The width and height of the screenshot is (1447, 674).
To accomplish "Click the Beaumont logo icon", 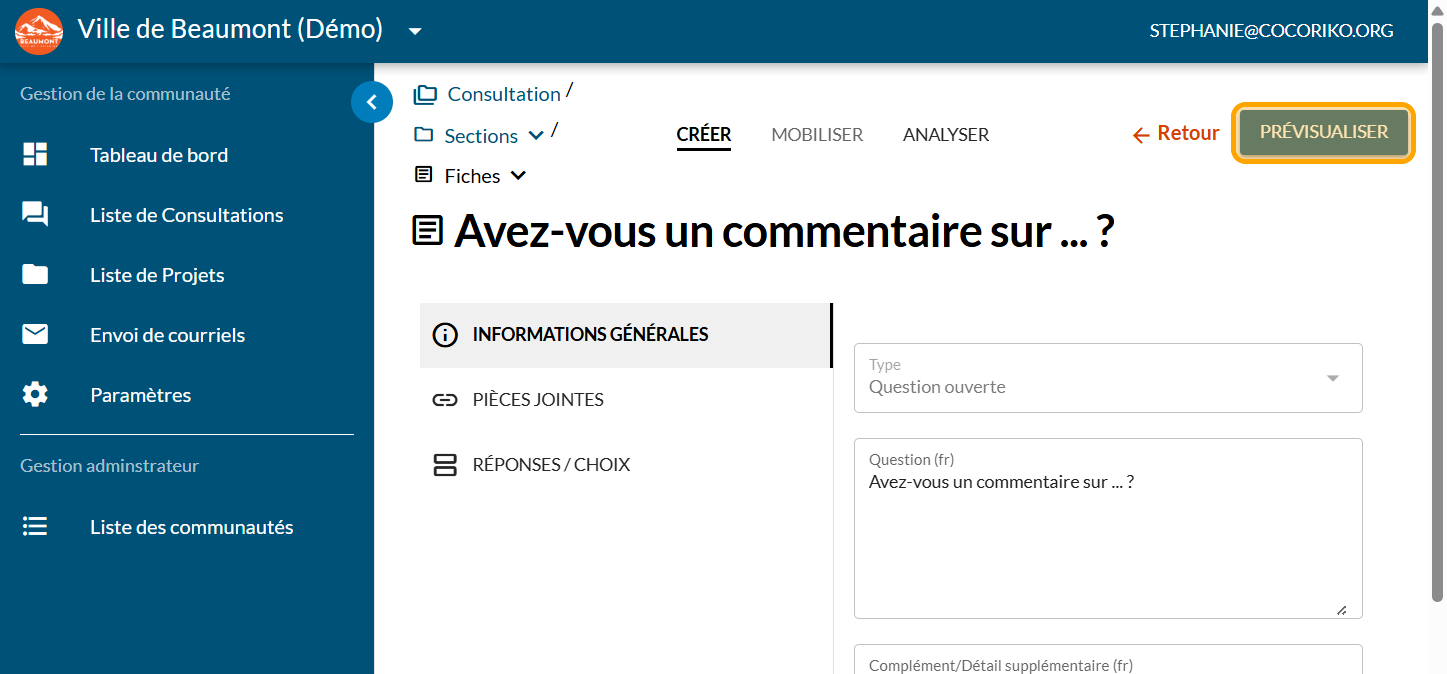I will 39,31.
